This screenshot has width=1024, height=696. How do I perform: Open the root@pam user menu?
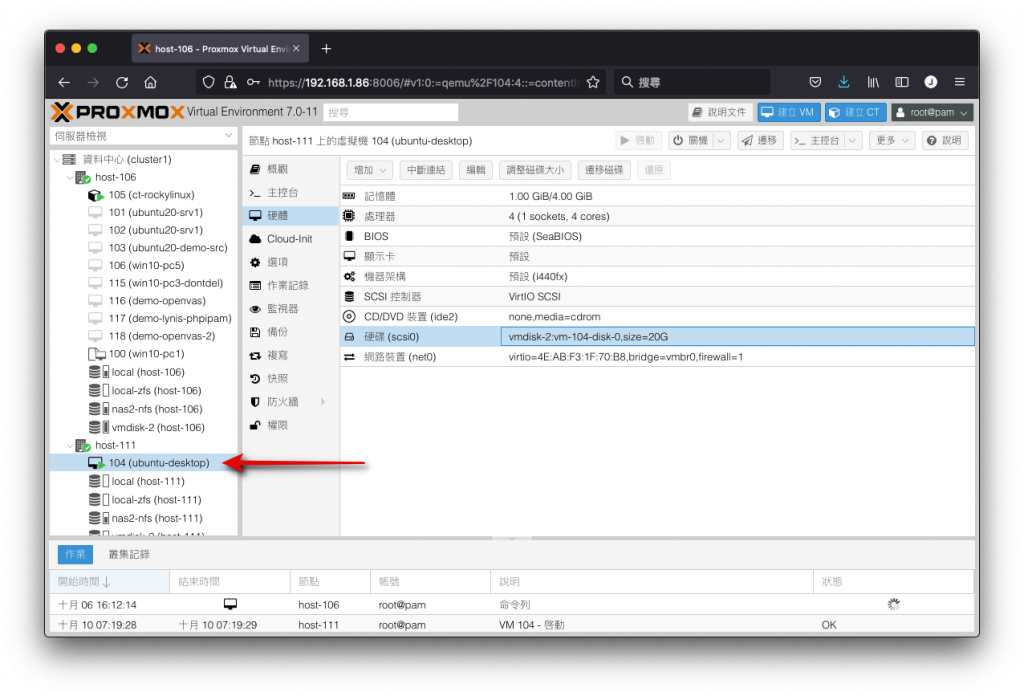[x=932, y=112]
